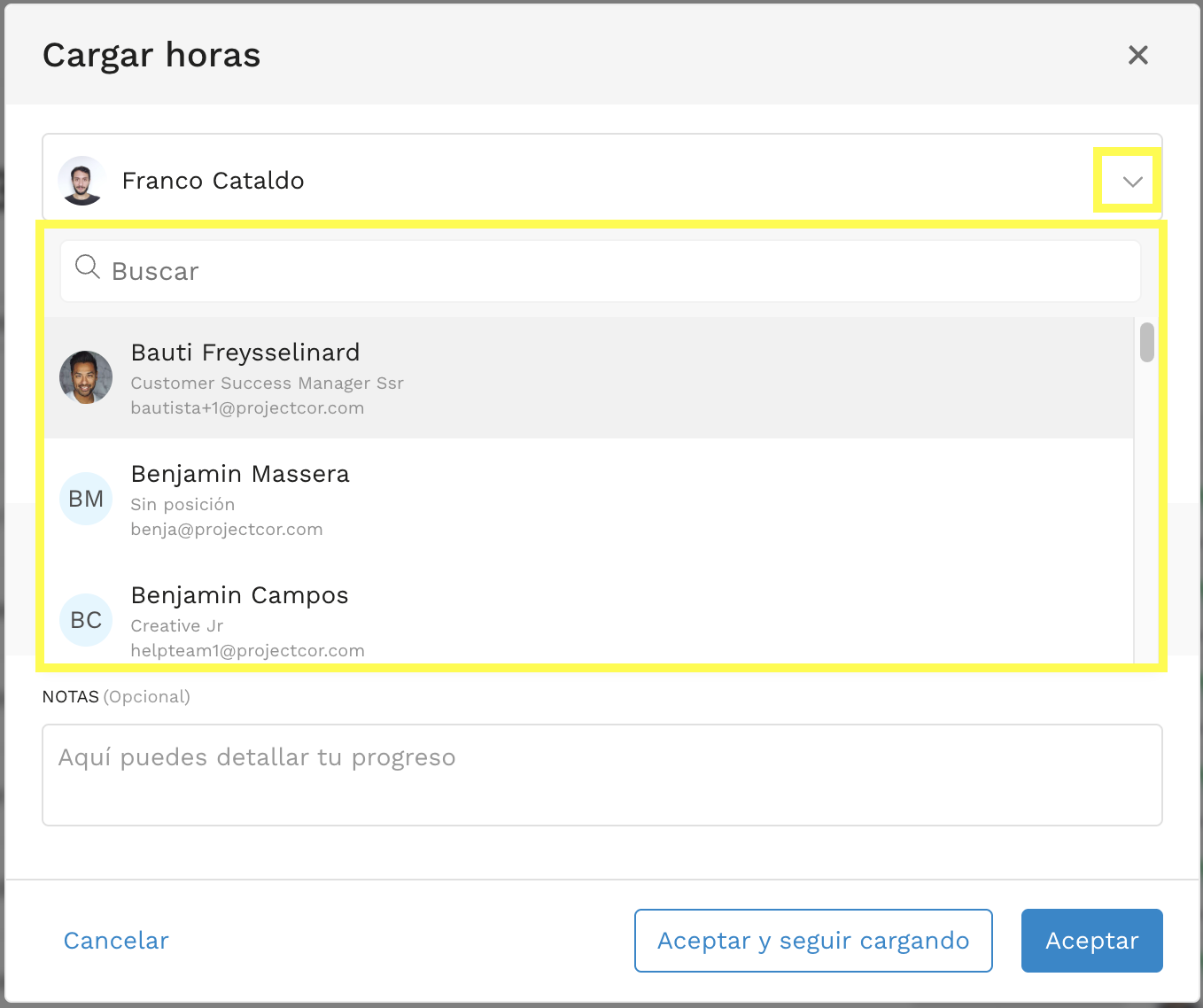Click Aceptar y seguir cargando button
This screenshot has width=1203, height=1008.
coord(813,941)
